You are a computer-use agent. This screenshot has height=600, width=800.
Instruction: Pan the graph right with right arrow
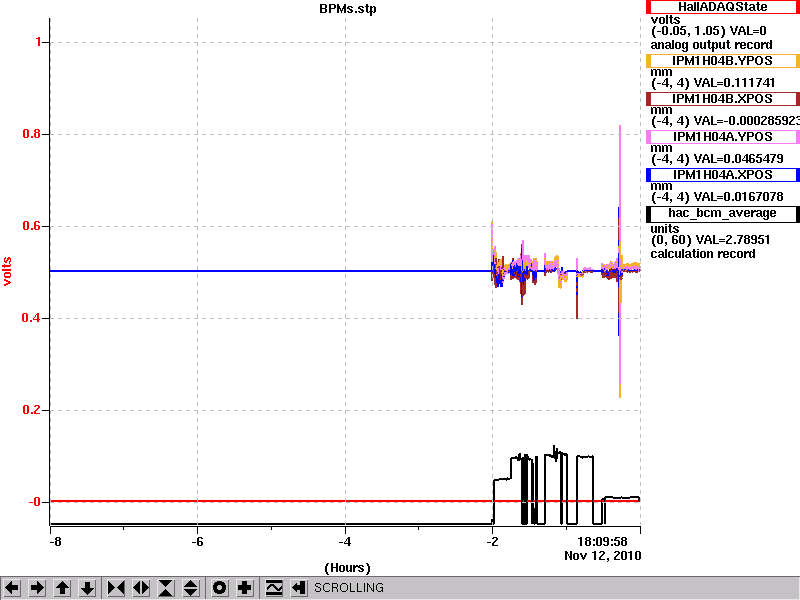click(37, 588)
